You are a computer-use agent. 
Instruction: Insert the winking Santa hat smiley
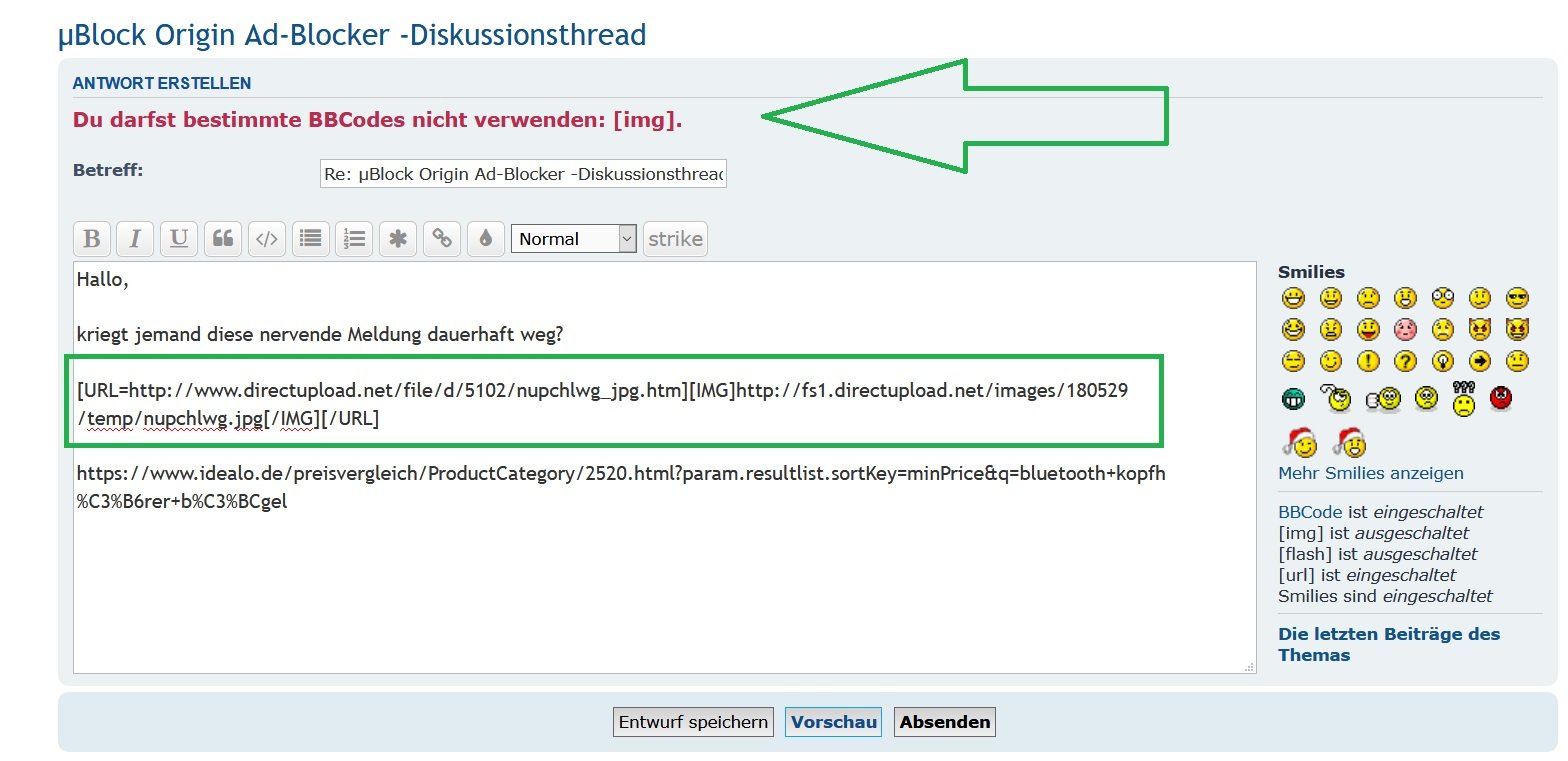pos(1298,441)
